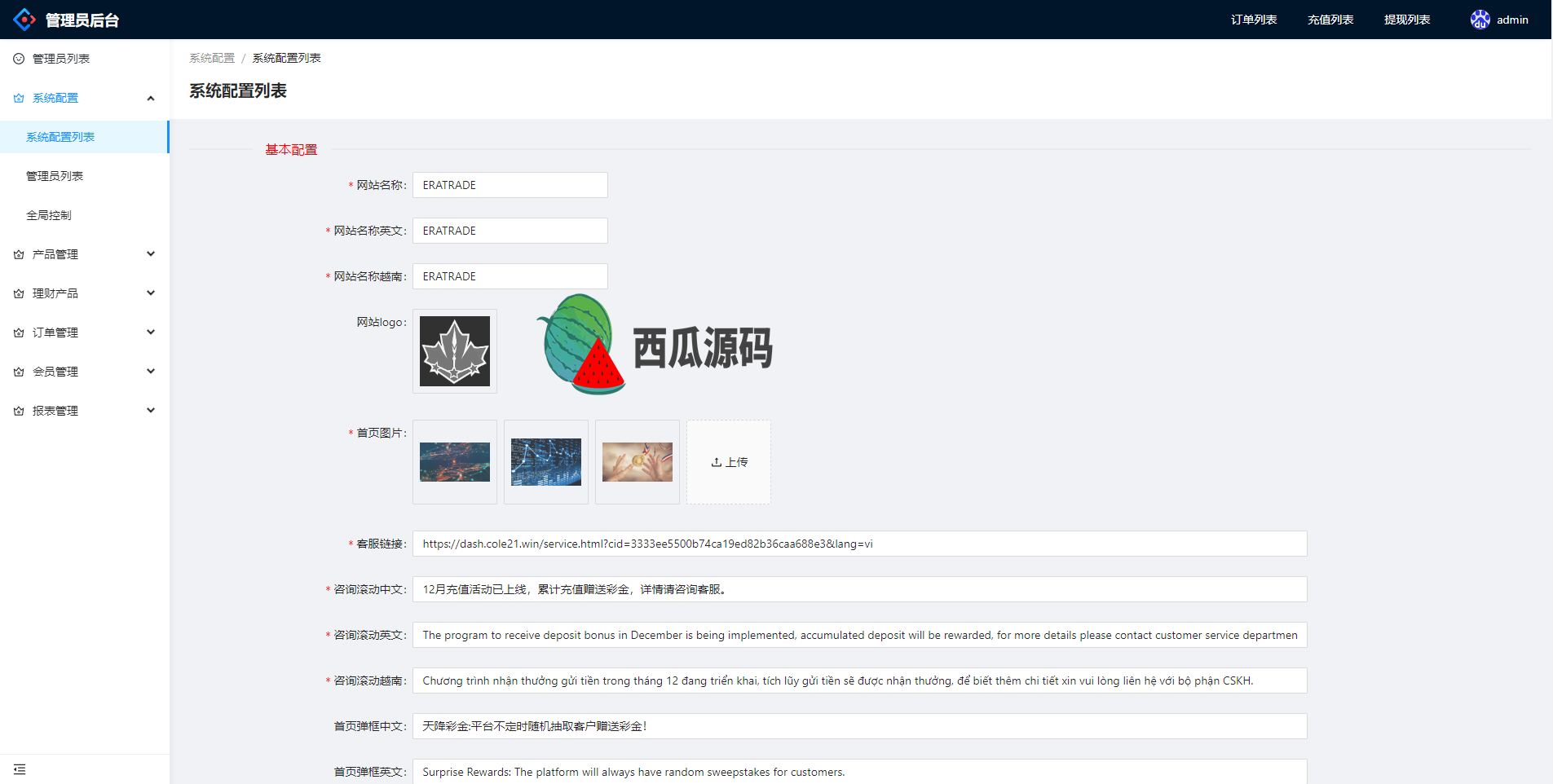Viewport: 1553px width, 784px height.
Task: Click the crown icon beside 报表管理
Action: pos(19,411)
